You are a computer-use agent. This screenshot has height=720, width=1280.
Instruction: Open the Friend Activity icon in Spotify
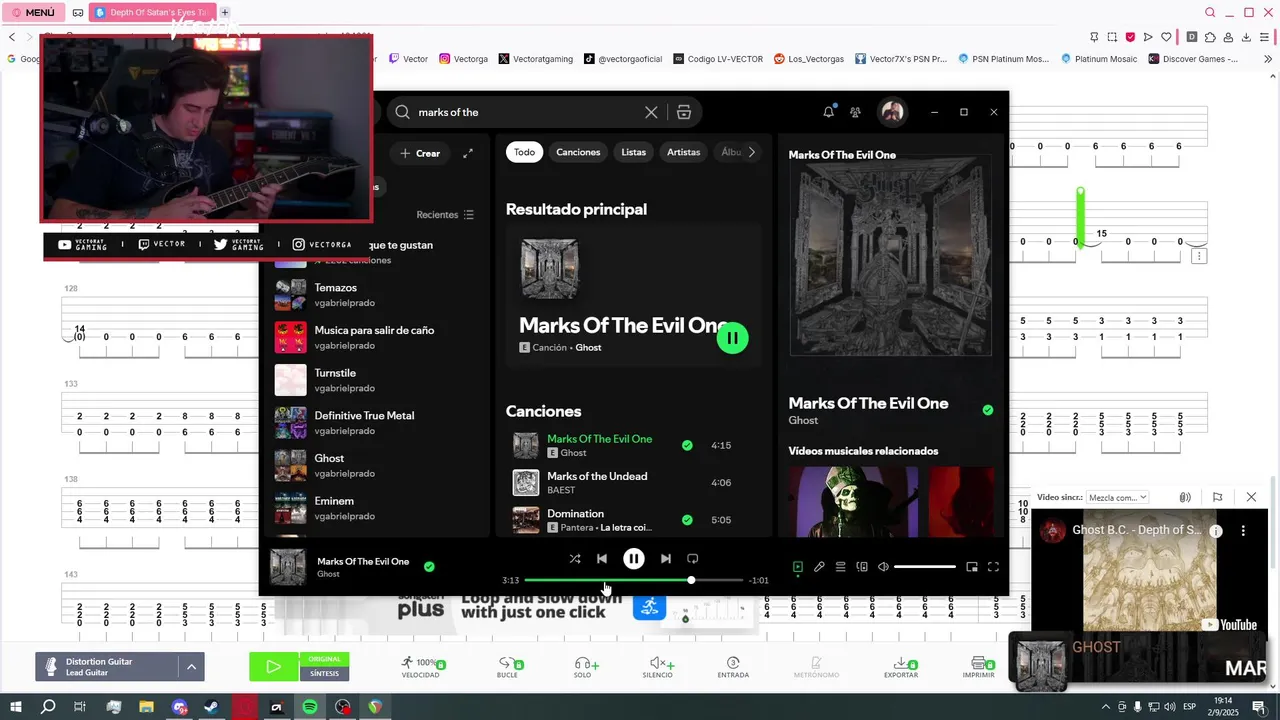[x=855, y=112]
